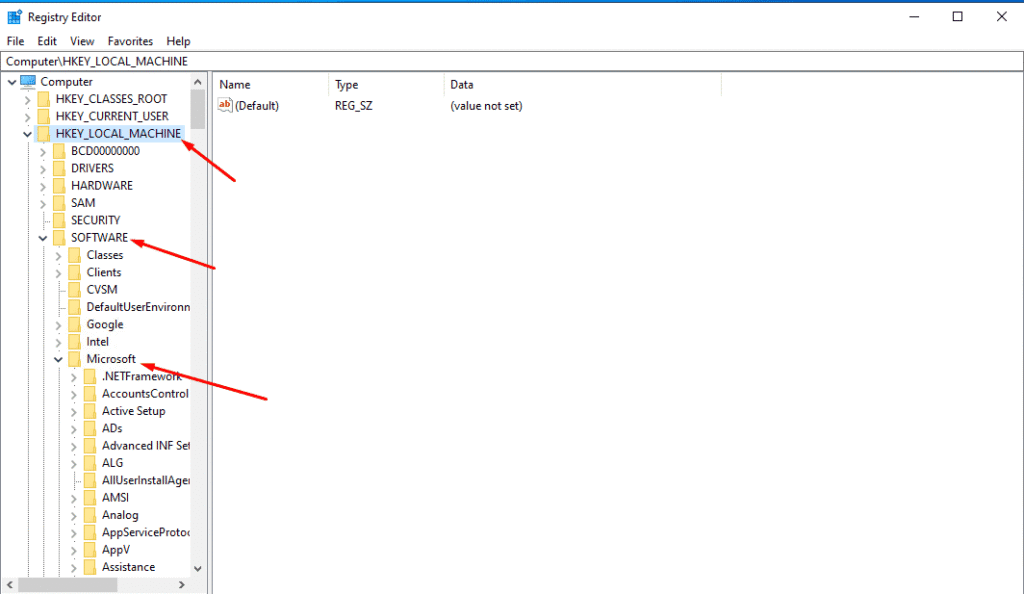Click the Intel folder icon
Image resolution: width=1024 pixels, height=594 pixels.
pyautogui.click(x=75, y=341)
